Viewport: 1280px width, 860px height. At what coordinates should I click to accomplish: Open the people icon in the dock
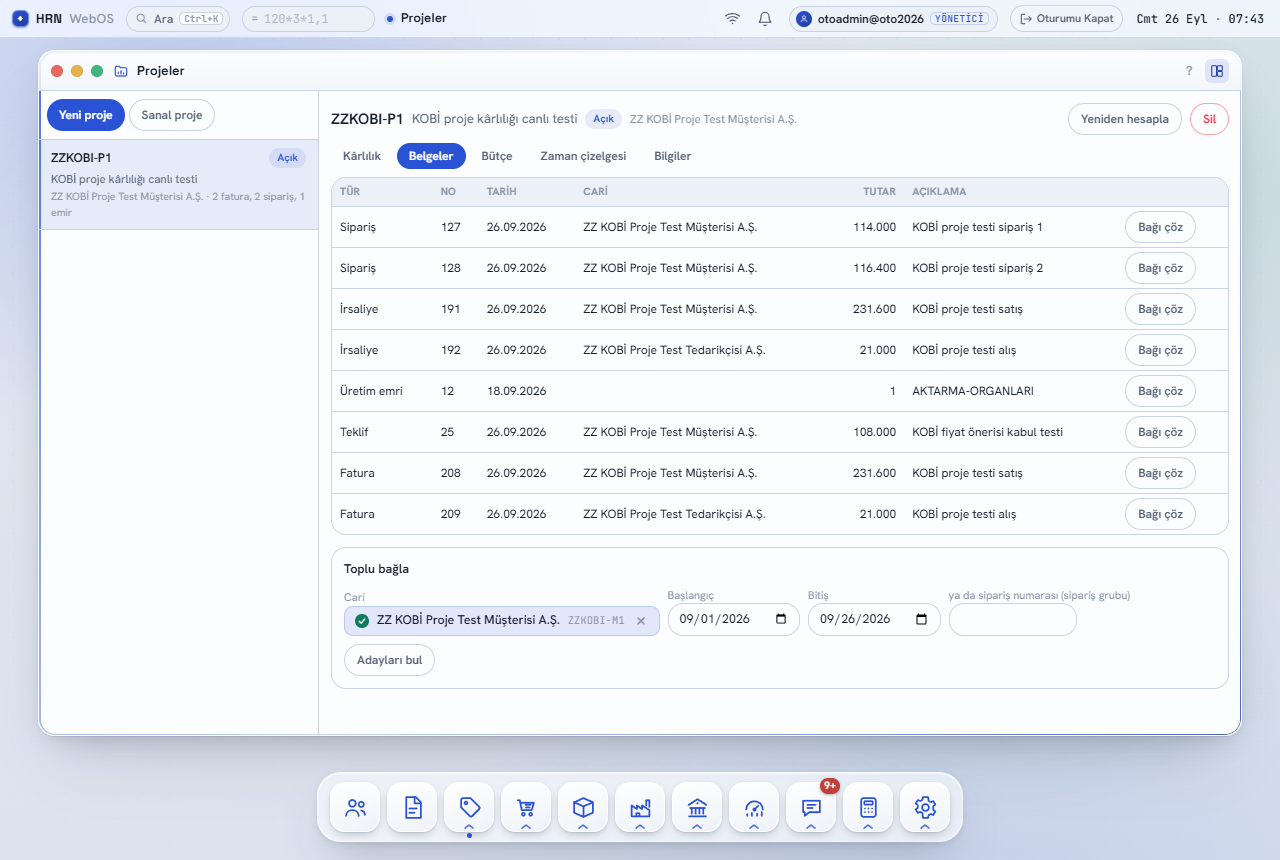pyautogui.click(x=356, y=807)
